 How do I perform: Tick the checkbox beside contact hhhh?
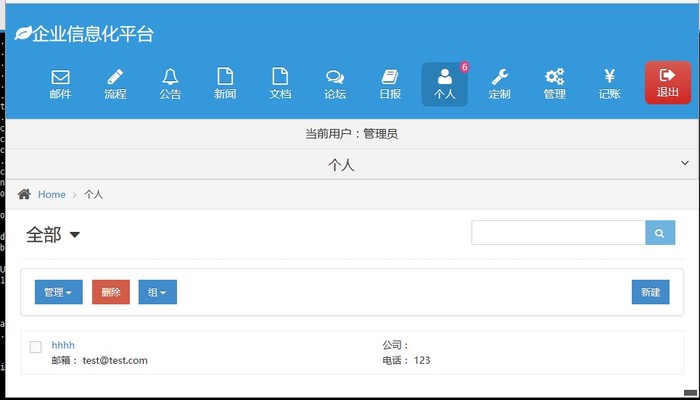(36, 347)
